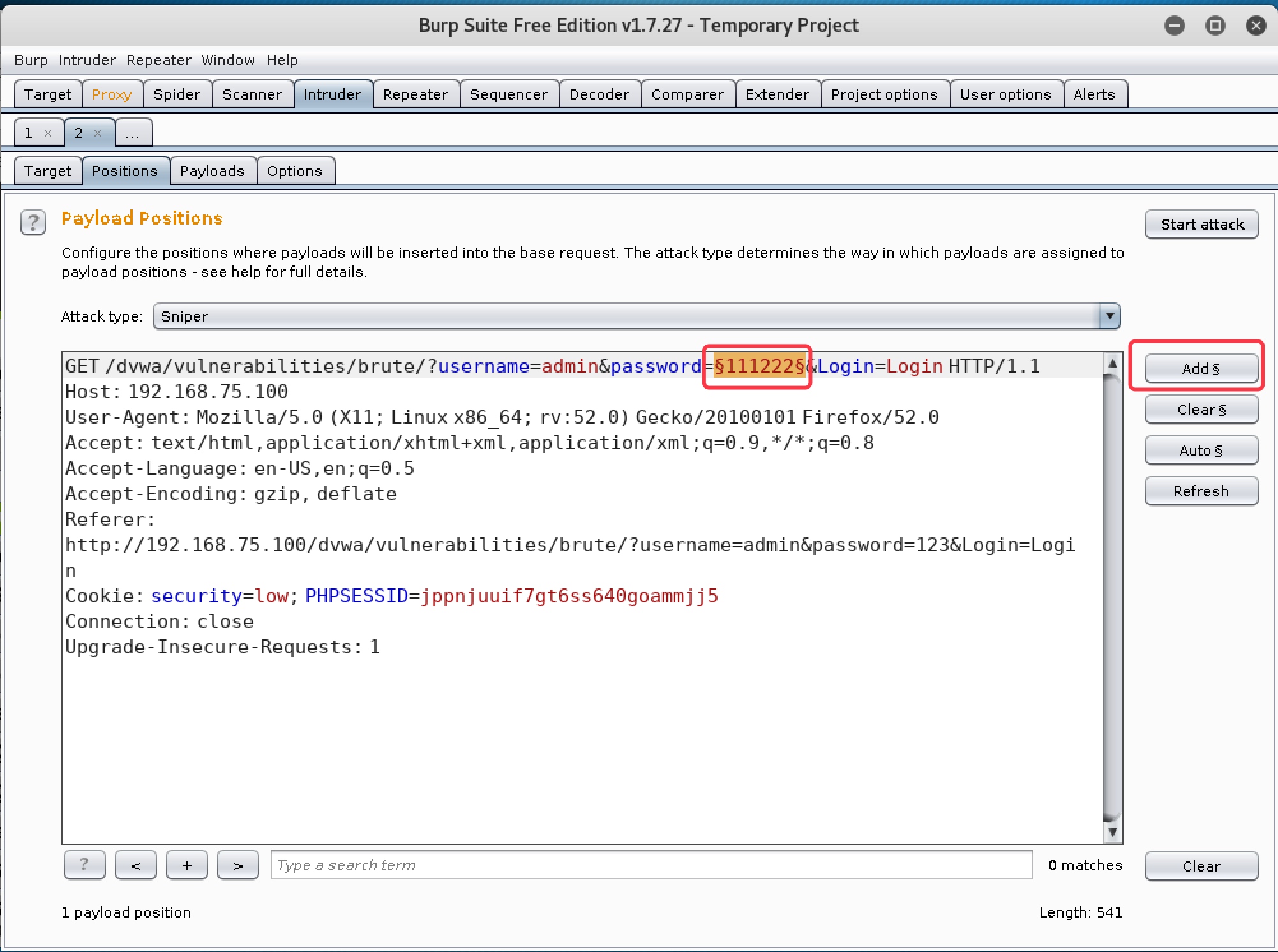Viewport: 1278px width, 952px height.
Task: Click the '+' button beside search
Action: point(186,865)
